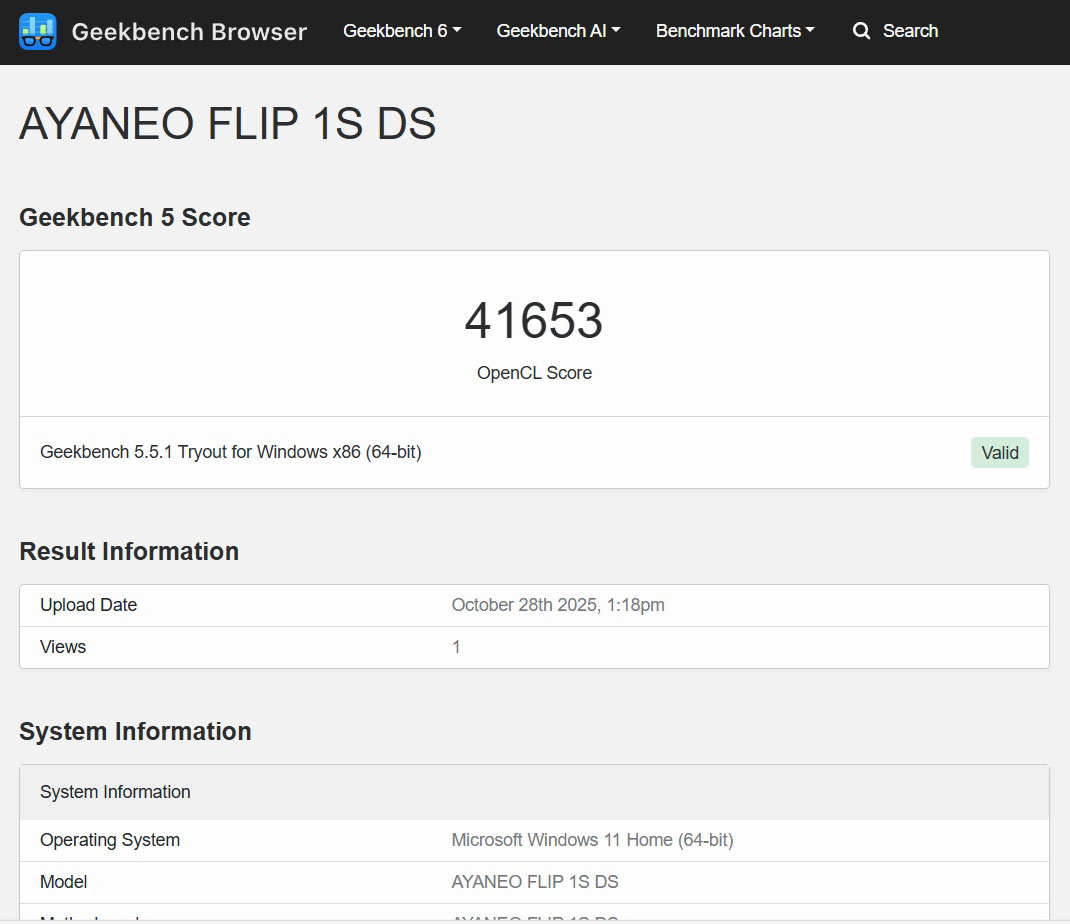Click the Geekbench 5.5.1 Tryout version text
Viewport: 1070px width, 924px height.
pos(231,452)
